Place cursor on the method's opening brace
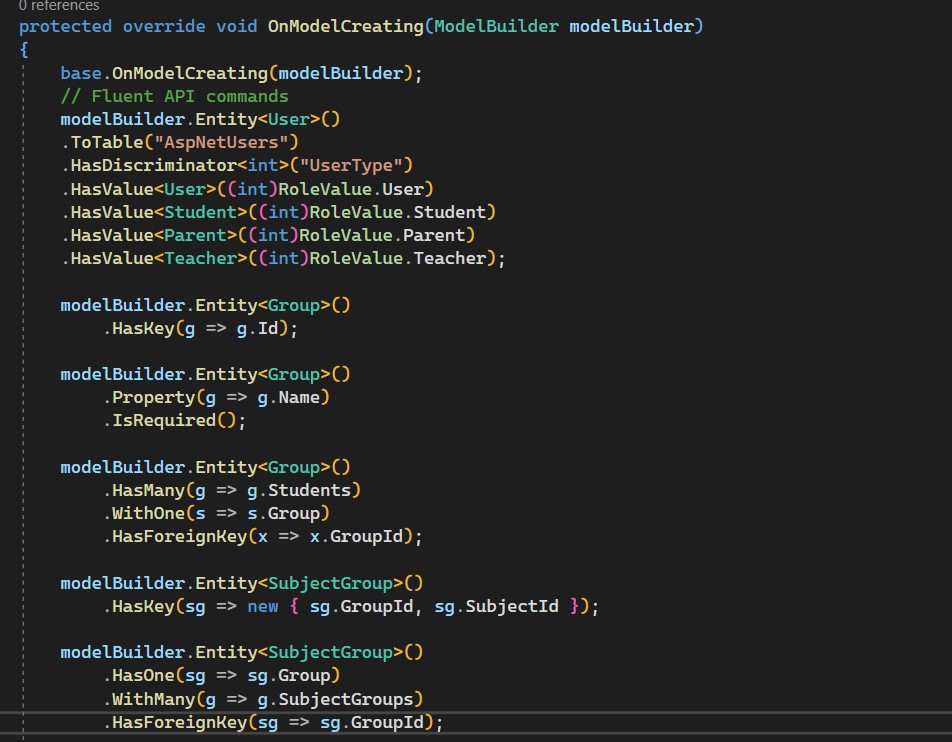 (24, 49)
